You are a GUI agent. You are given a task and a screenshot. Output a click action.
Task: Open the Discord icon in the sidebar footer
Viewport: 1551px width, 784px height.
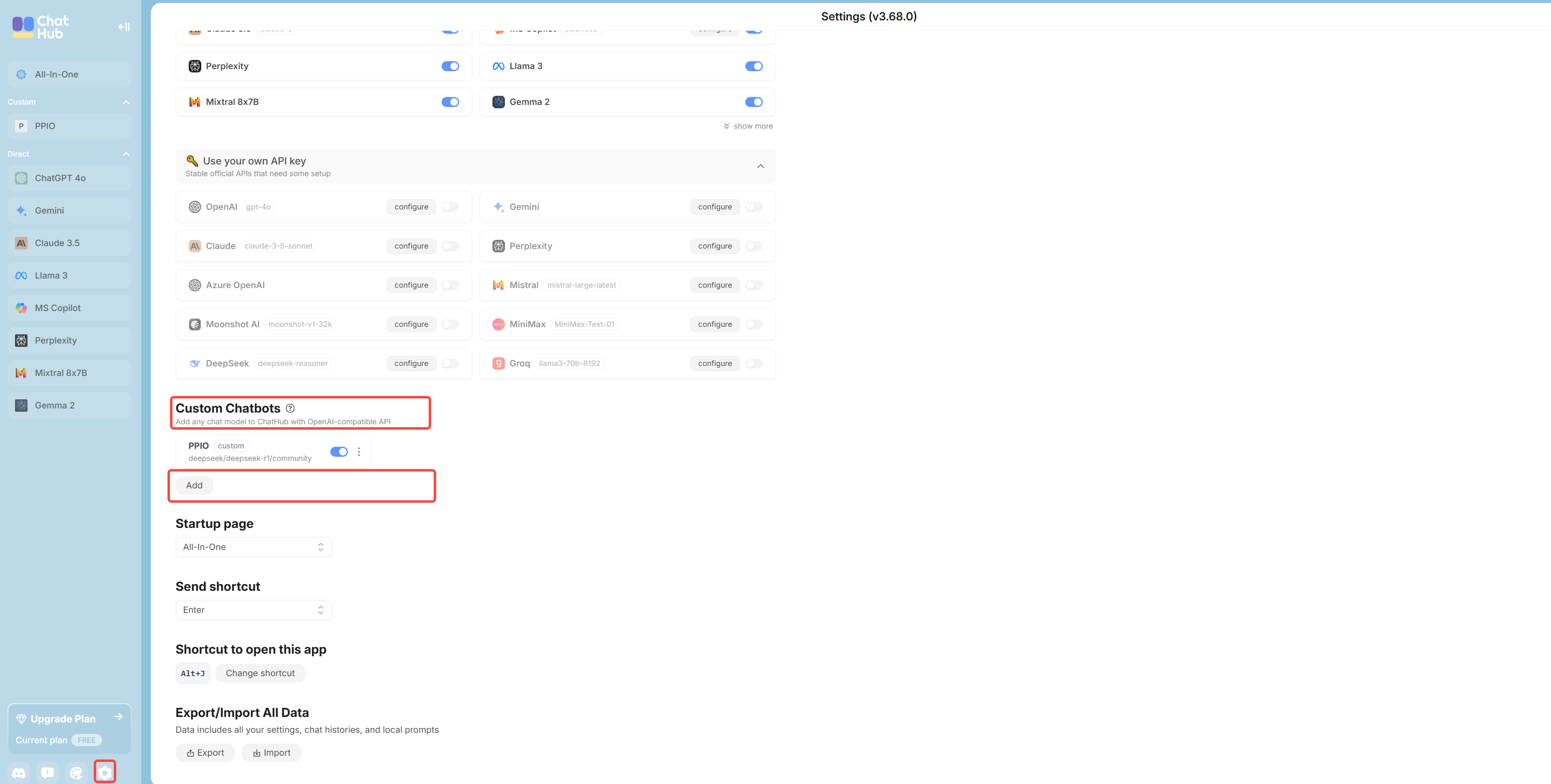point(19,773)
